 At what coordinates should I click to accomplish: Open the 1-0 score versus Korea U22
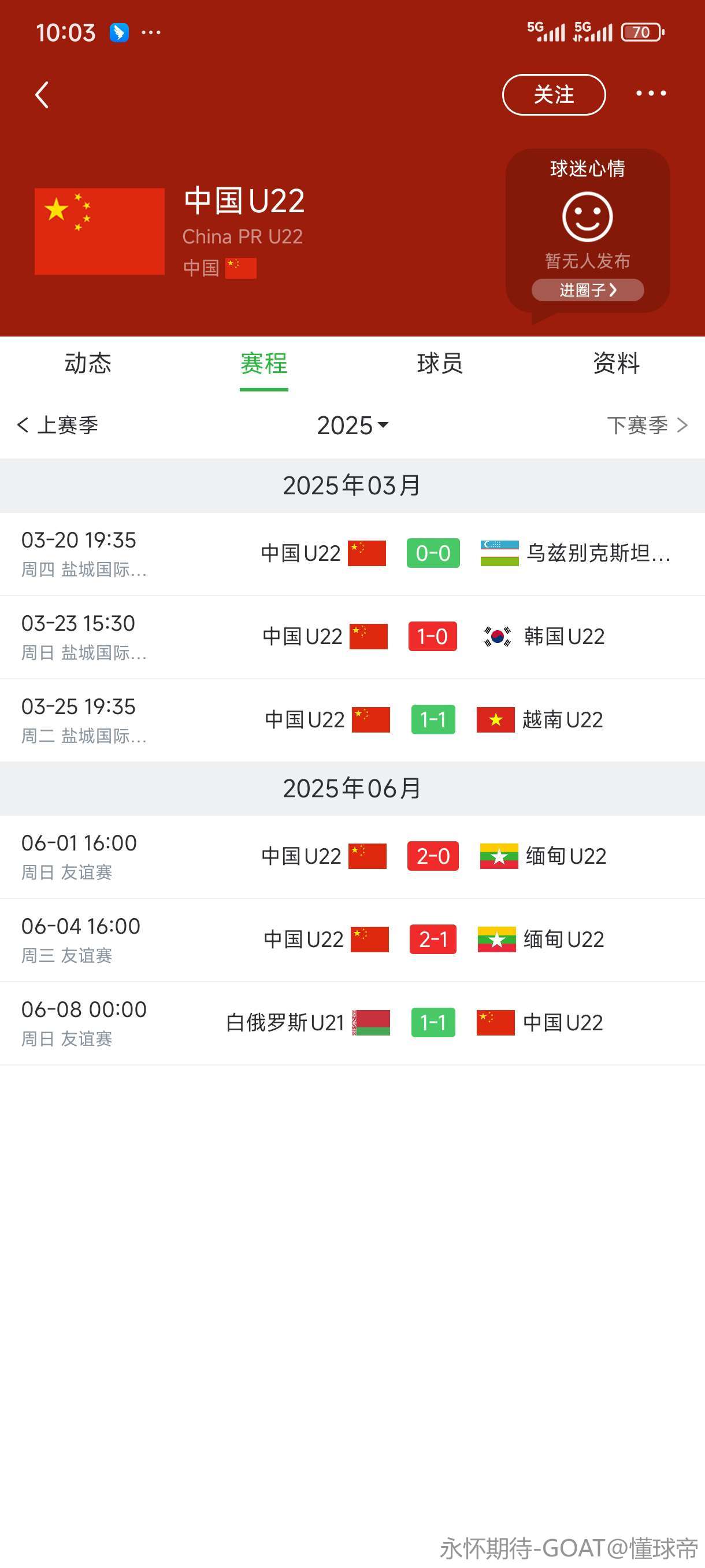coord(432,636)
